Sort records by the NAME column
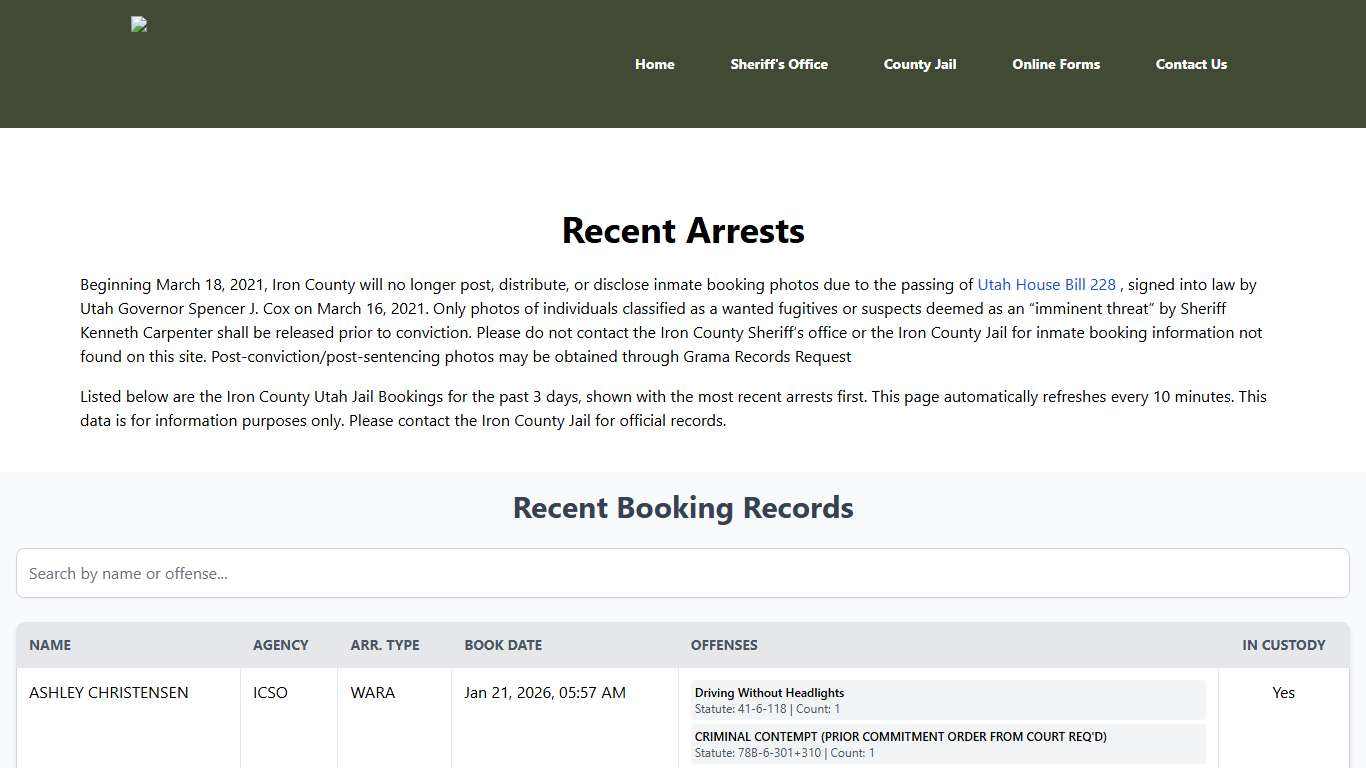The image size is (1366, 768). coord(50,645)
